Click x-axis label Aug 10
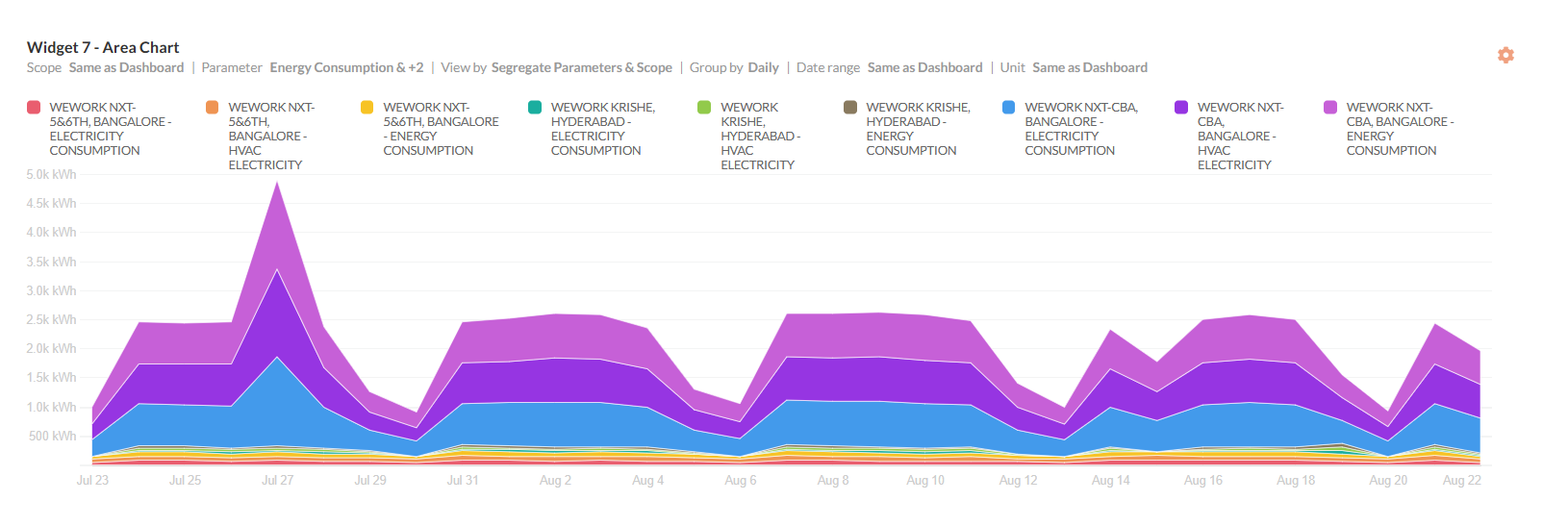 925,480
